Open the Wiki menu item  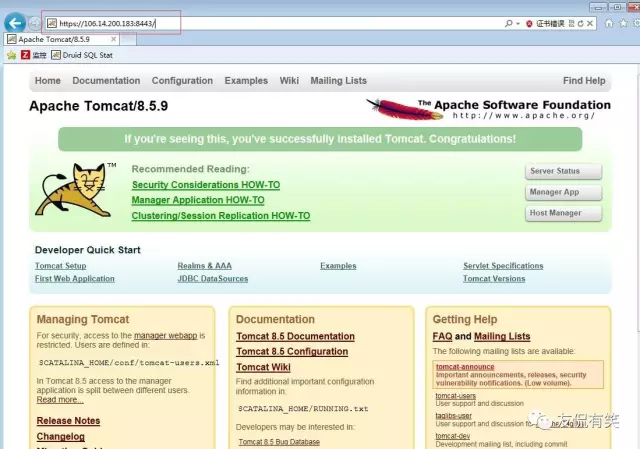point(289,81)
